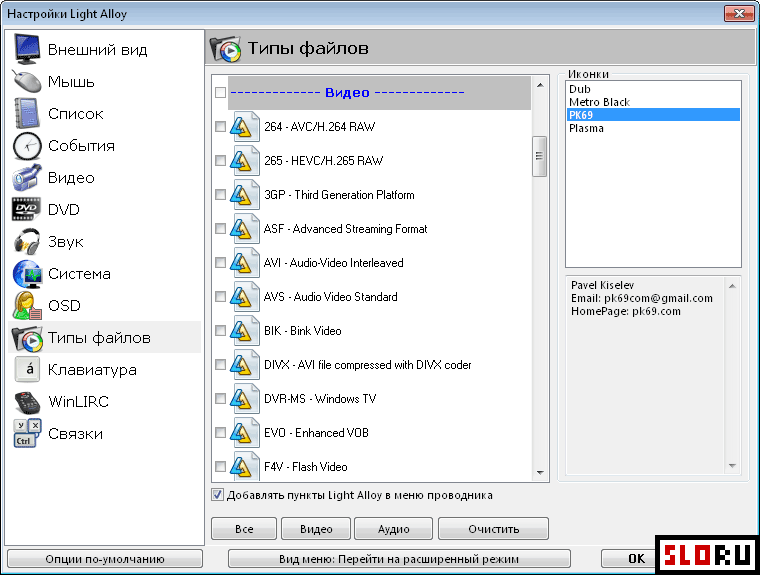Click Вид меню: Перейти на расширенный режим
This screenshot has height=575, width=760.
point(399,559)
